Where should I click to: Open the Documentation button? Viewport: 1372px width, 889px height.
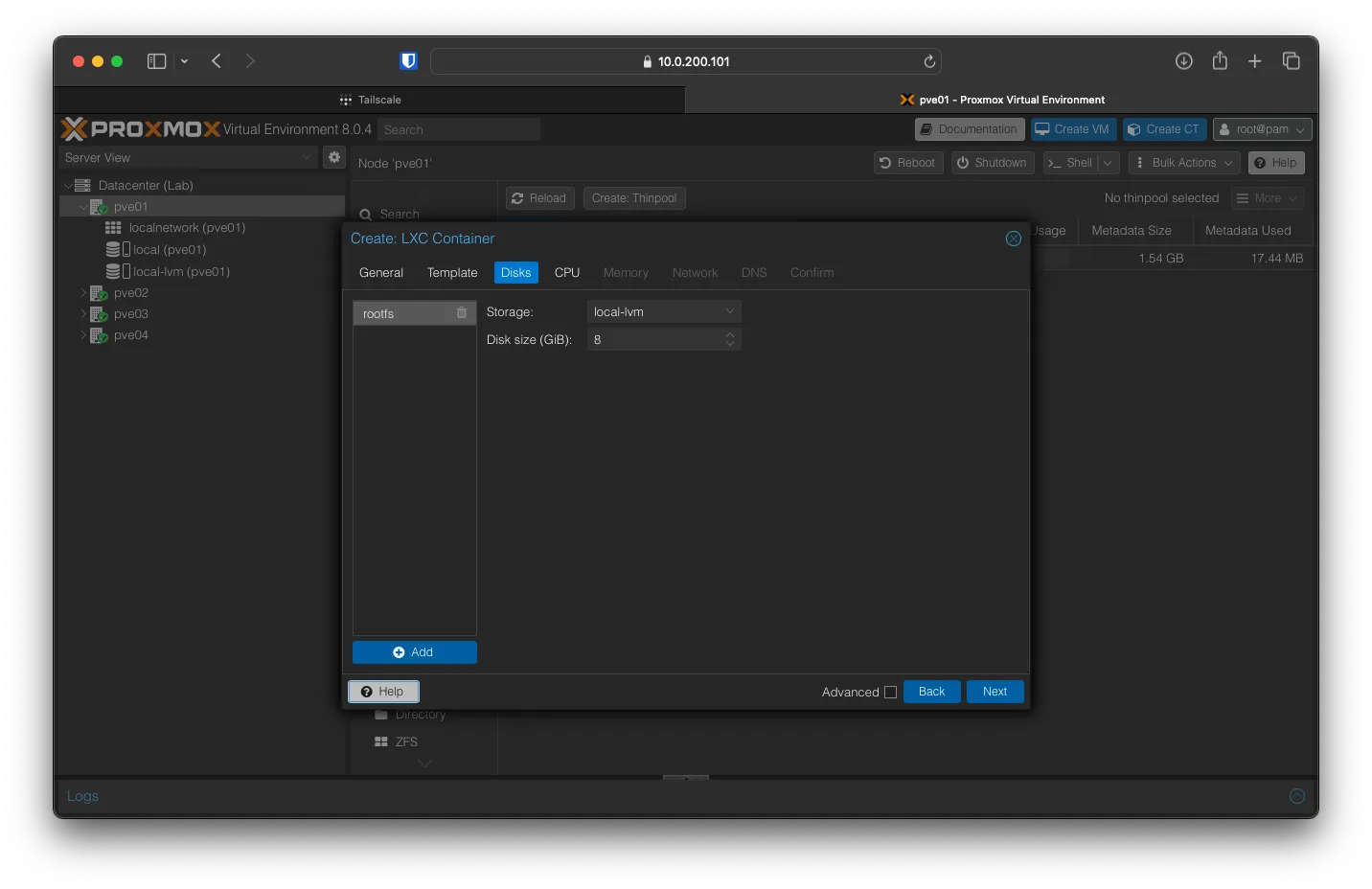click(970, 129)
